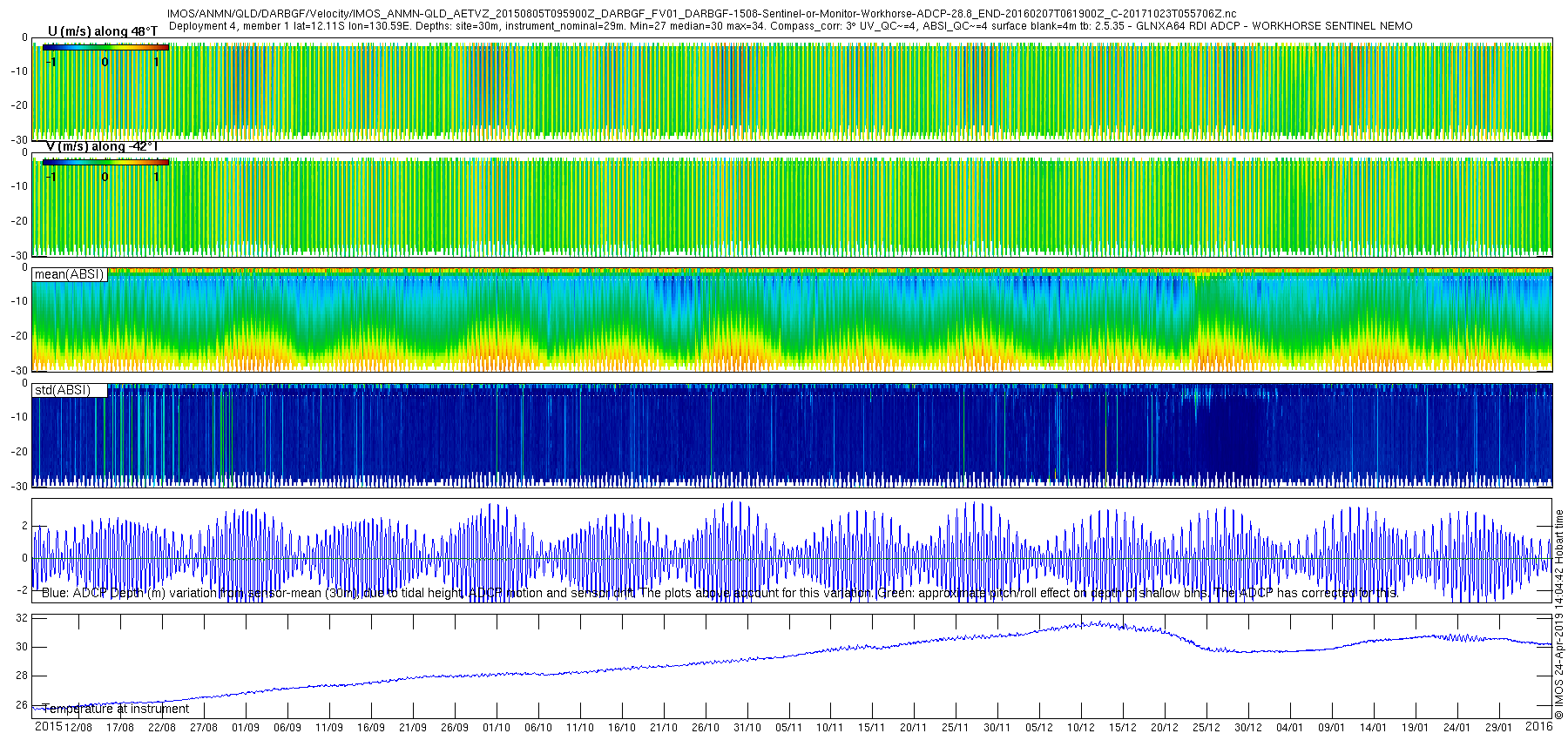Click the 2016 year label

1538,726
